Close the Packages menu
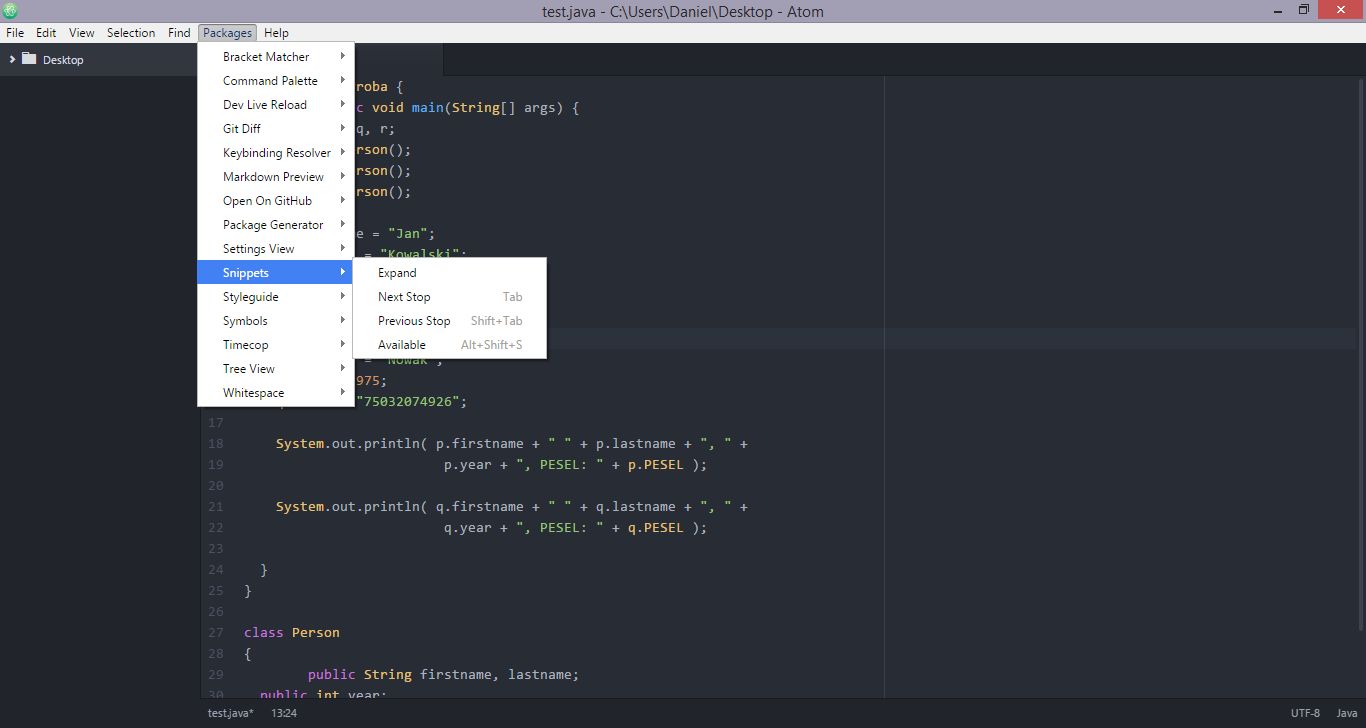The image size is (1366, 728). (227, 33)
